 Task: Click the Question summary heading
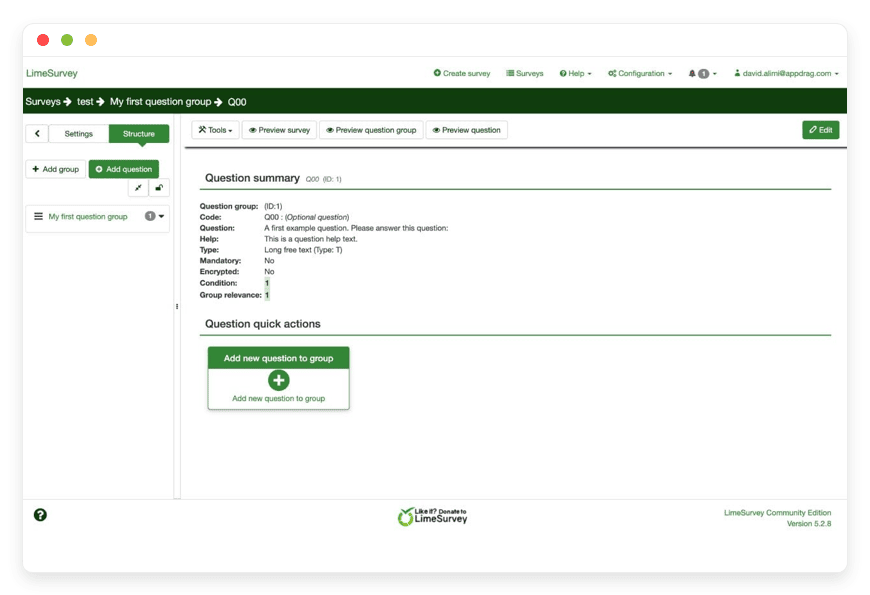[252, 178]
